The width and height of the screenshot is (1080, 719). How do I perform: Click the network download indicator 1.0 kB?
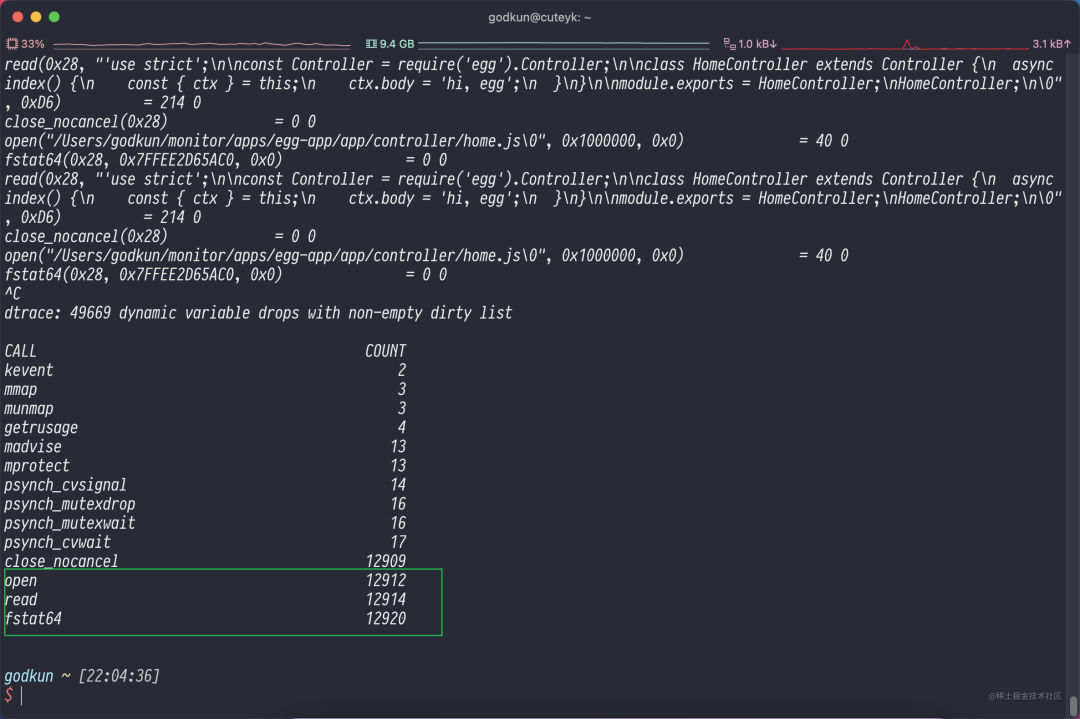click(x=758, y=43)
